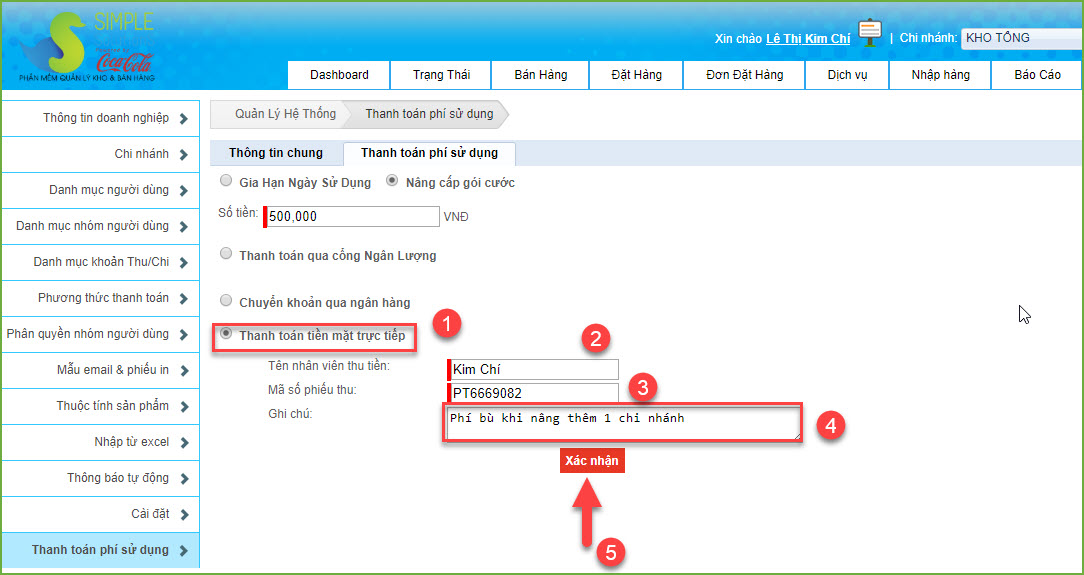Click into the Ghi chú text area
The height and width of the screenshot is (575, 1084).
pos(621,424)
